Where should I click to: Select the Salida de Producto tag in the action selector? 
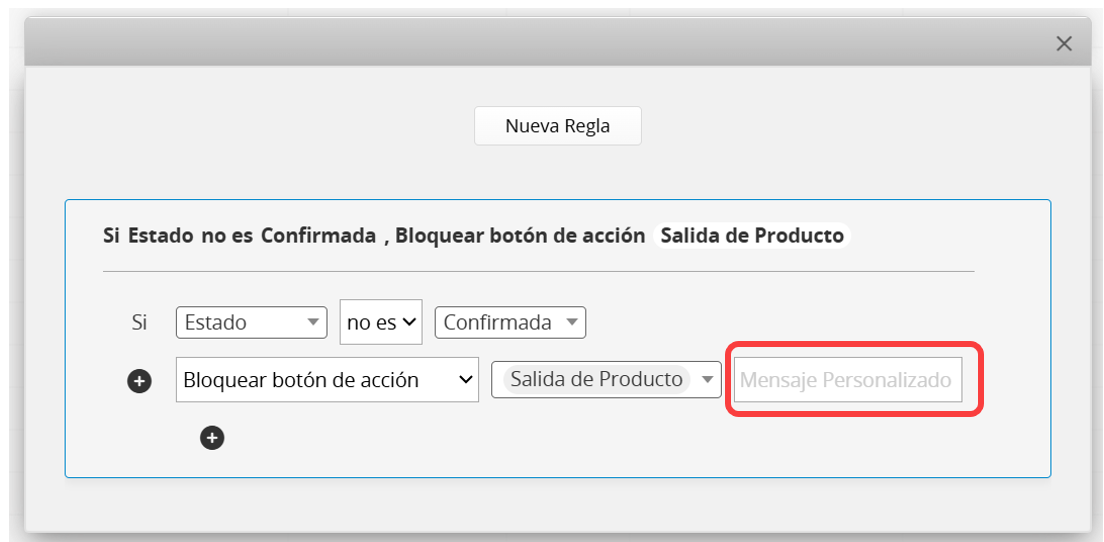[596, 380]
